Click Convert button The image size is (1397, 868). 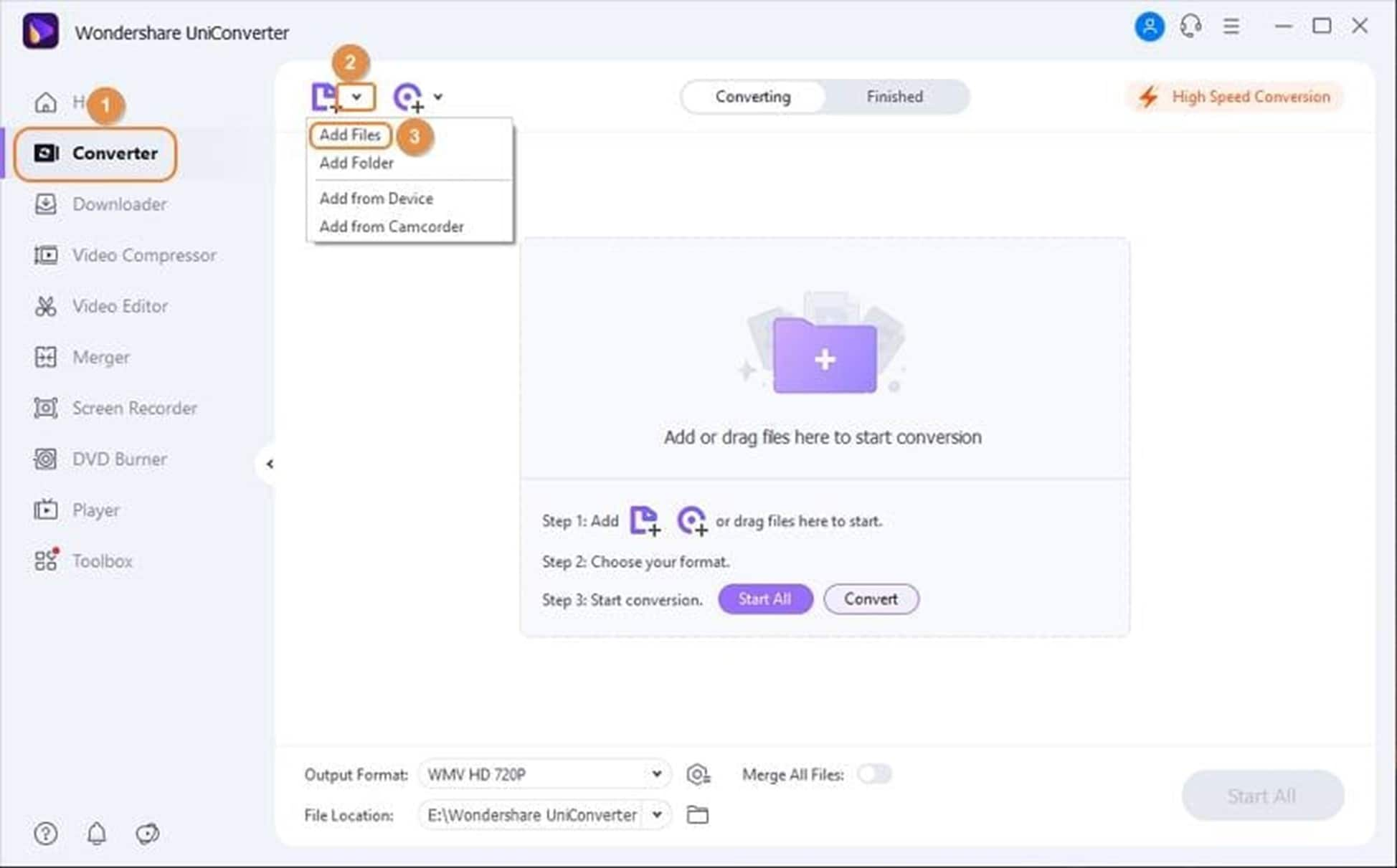point(870,599)
